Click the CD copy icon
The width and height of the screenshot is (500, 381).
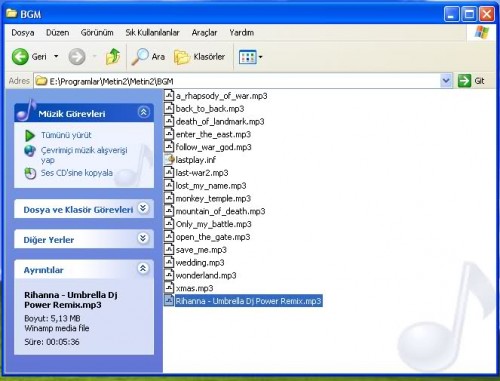30,173
